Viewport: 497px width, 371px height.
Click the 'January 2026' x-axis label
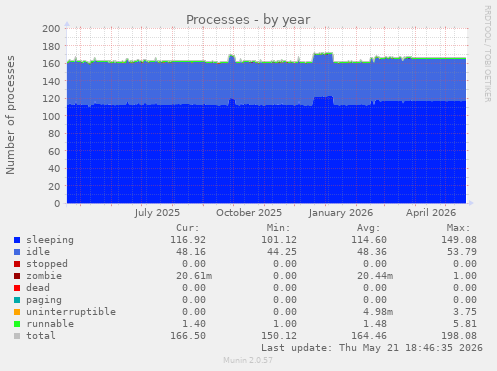click(341, 213)
